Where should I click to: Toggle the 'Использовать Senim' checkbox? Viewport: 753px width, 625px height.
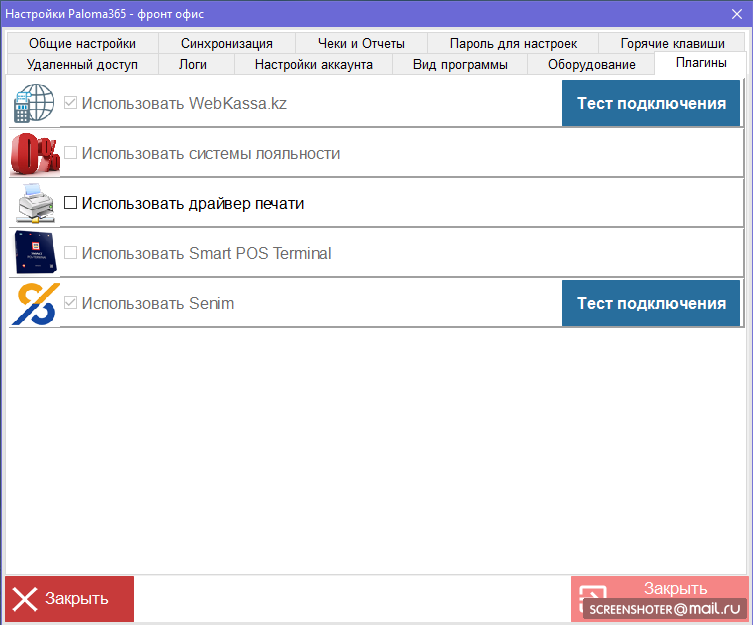pos(71,303)
